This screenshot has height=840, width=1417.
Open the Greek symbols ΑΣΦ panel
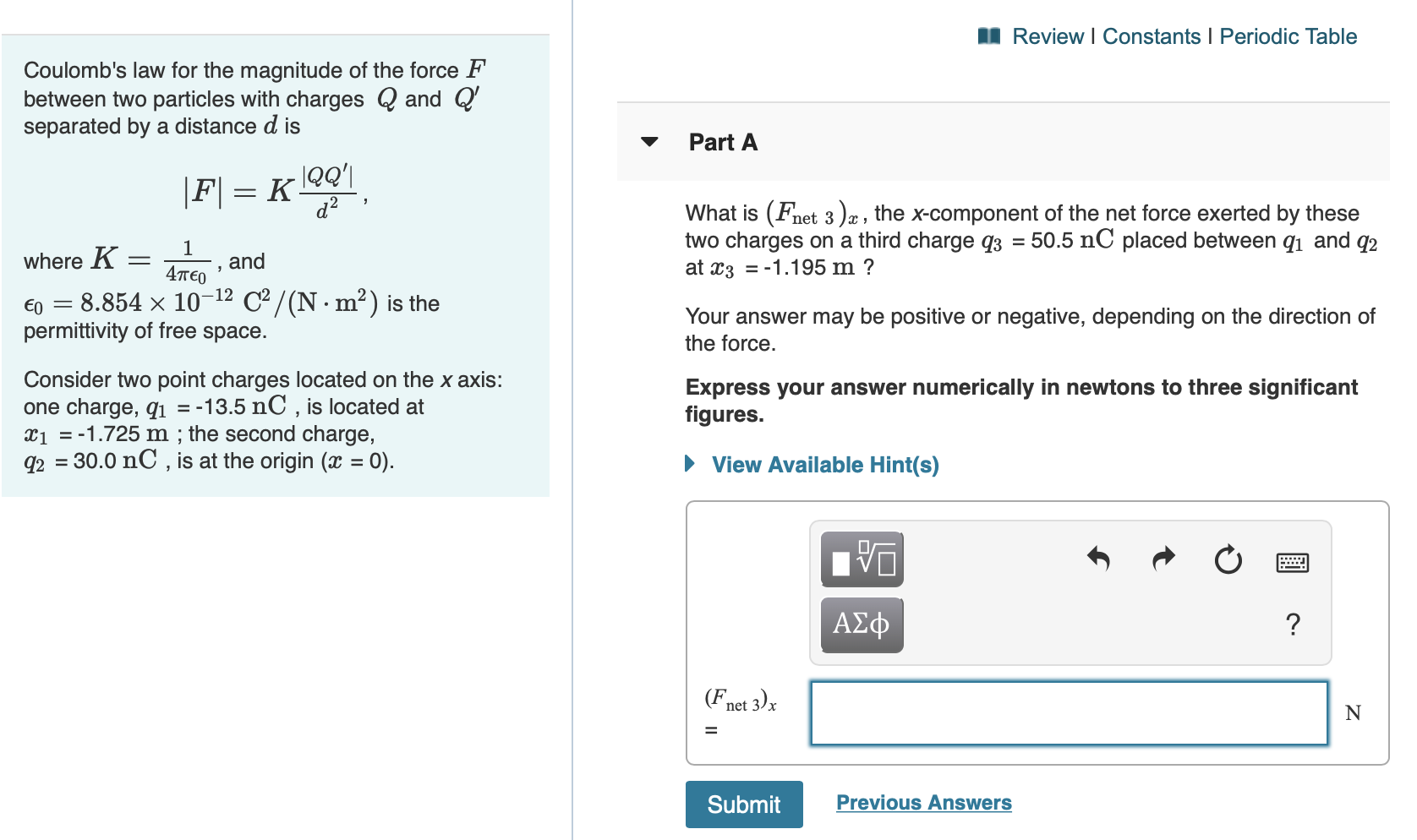coord(861,624)
